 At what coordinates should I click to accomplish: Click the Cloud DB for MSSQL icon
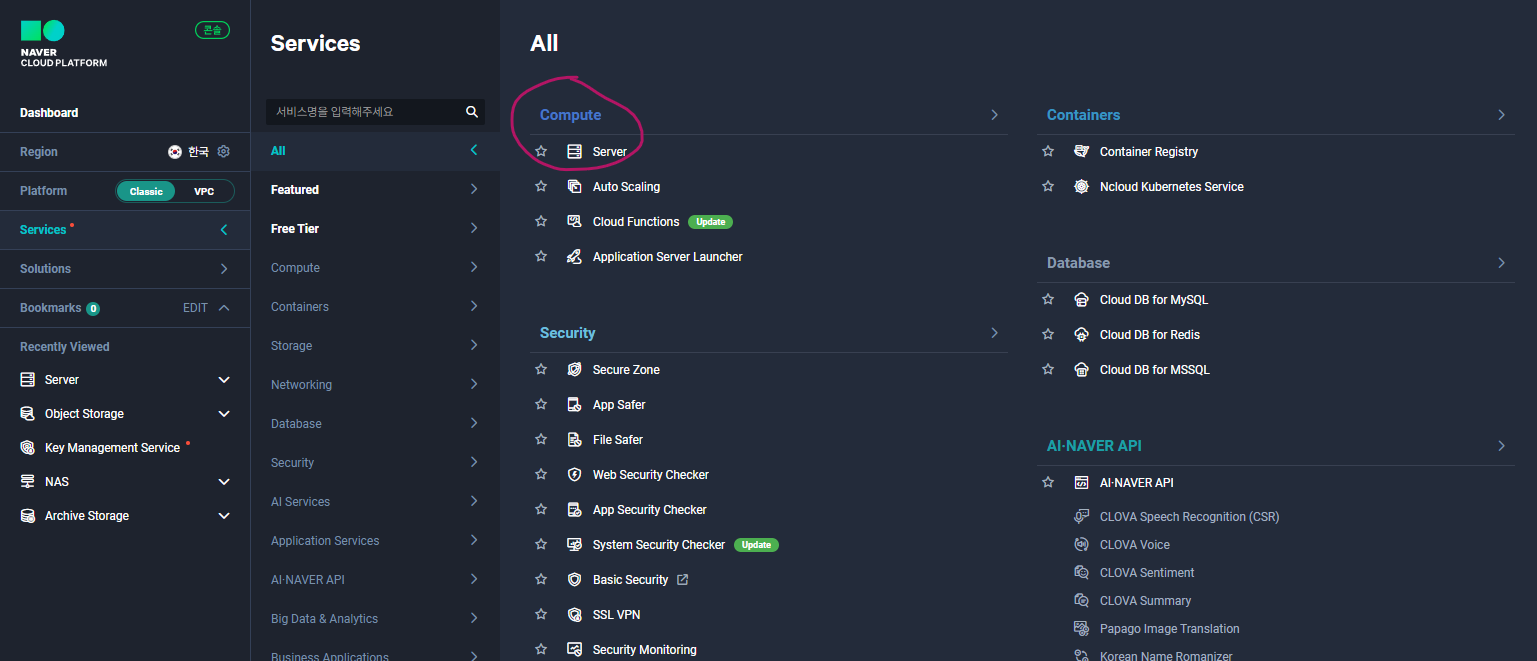point(1081,370)
